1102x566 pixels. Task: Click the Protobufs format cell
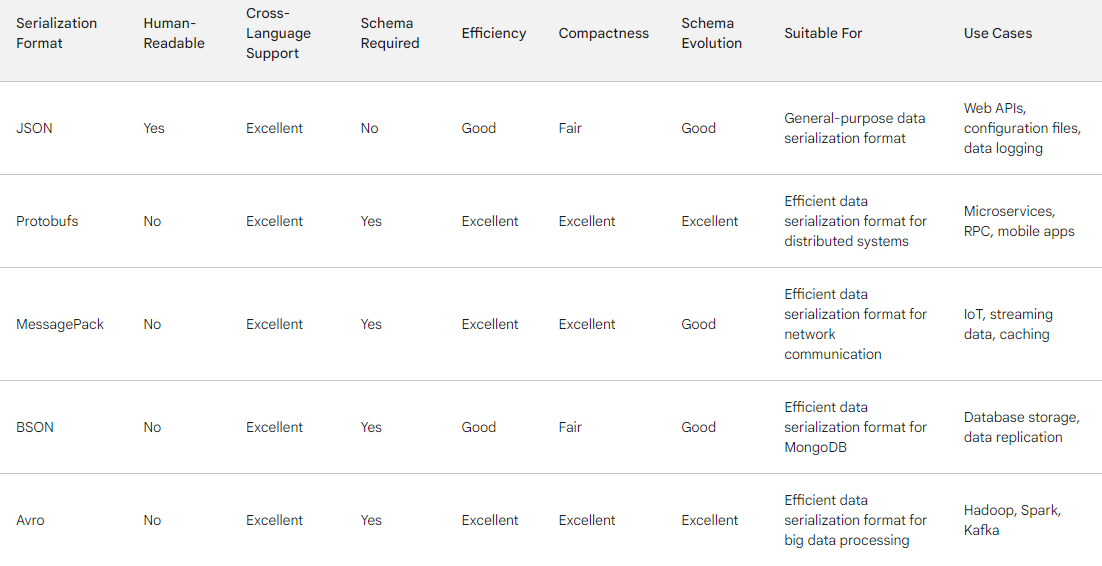point(47,221)
